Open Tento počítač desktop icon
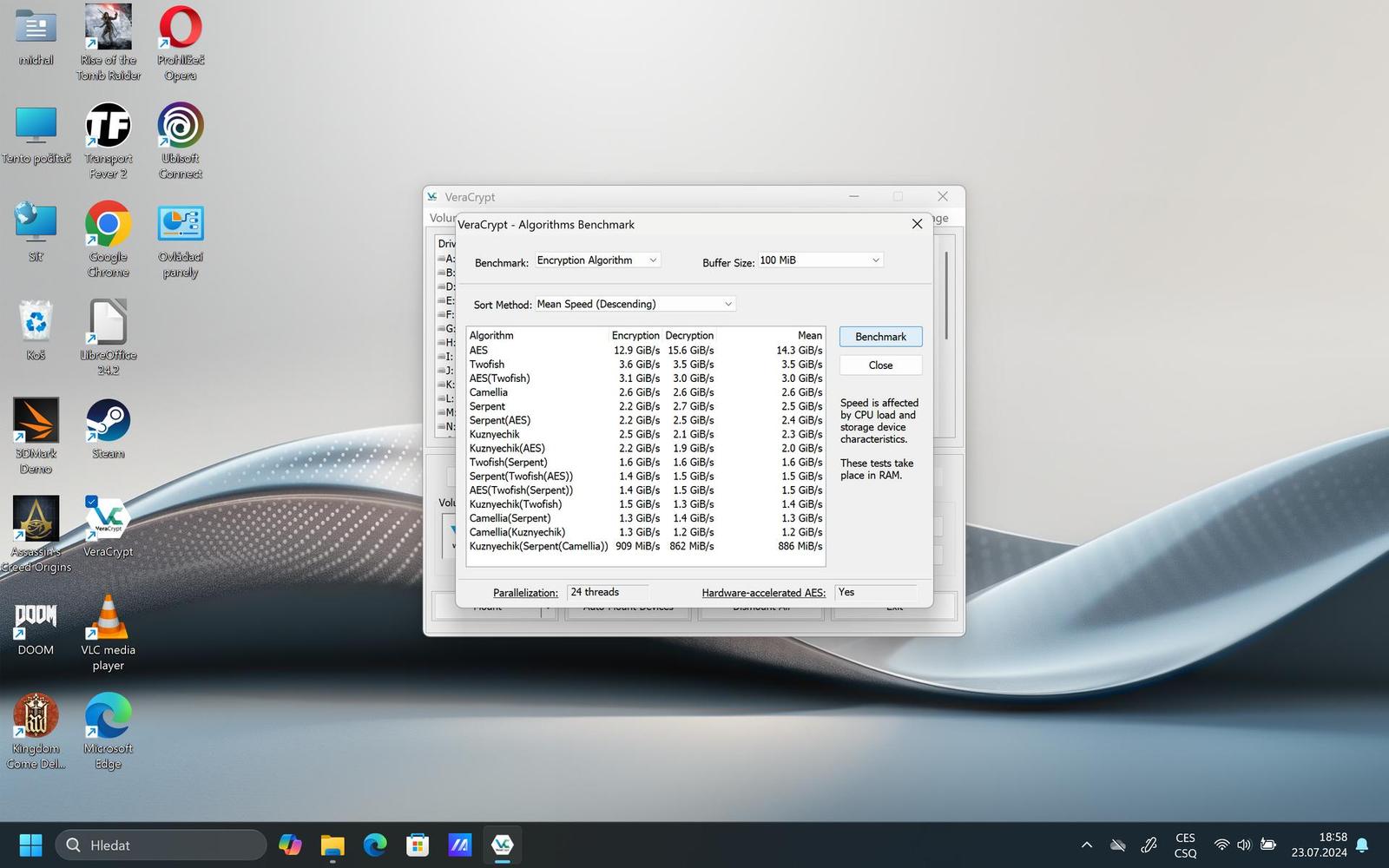Viewport: 1389px width, 868px height. (36, 135)
